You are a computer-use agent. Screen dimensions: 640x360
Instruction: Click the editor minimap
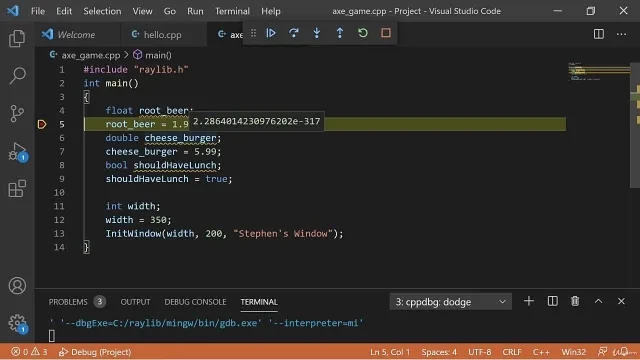(599, 72)
